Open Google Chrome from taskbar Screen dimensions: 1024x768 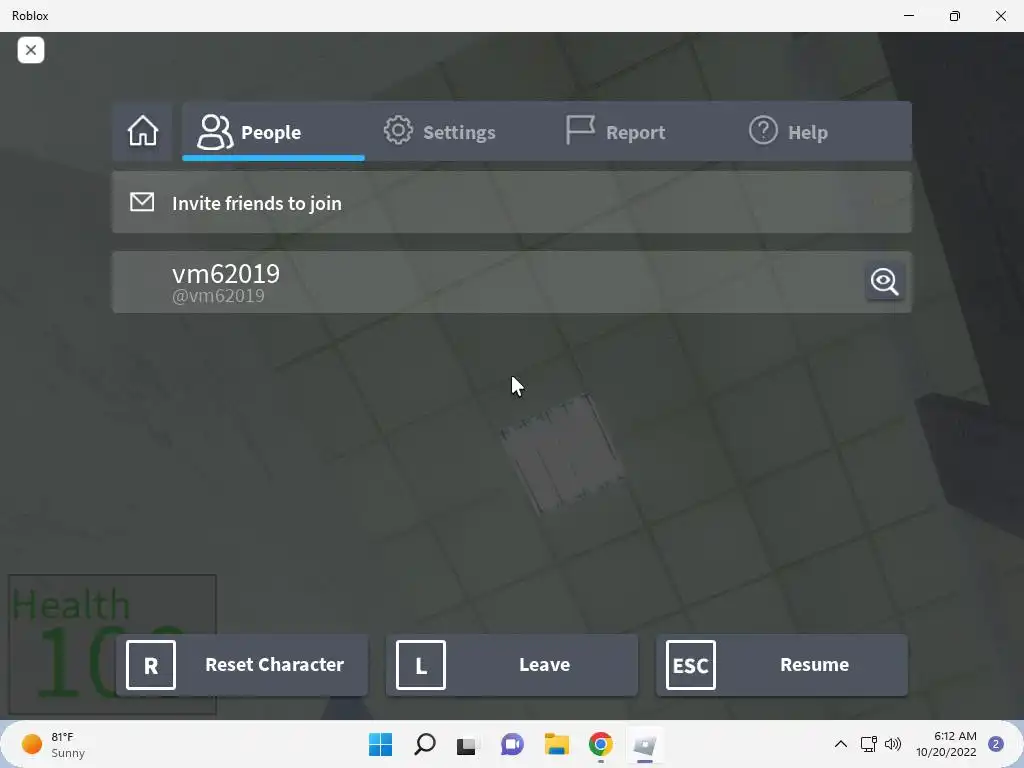click(601, 744)
